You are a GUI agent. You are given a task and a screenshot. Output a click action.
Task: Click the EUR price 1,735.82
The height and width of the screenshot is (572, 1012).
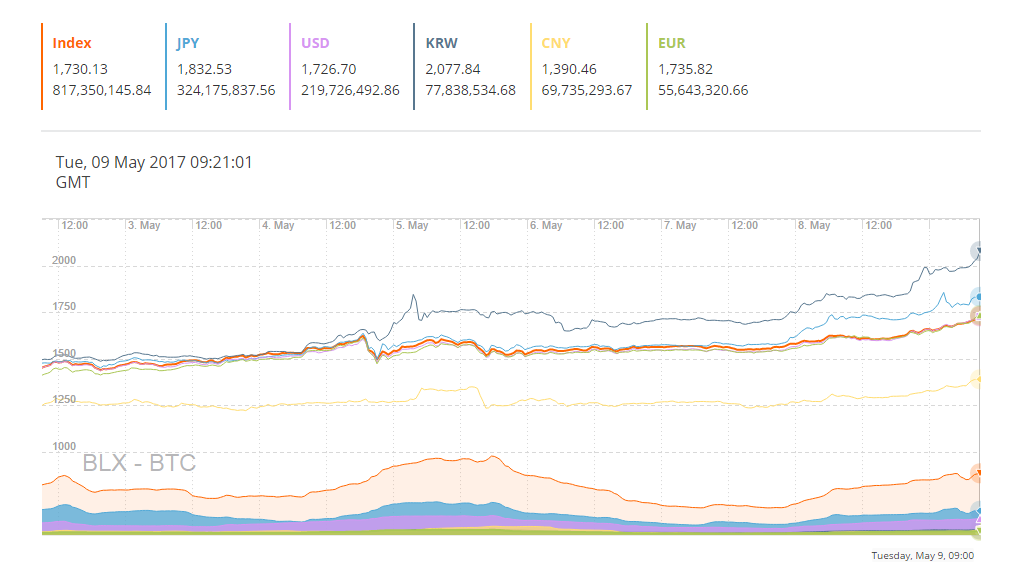[685, 69]
